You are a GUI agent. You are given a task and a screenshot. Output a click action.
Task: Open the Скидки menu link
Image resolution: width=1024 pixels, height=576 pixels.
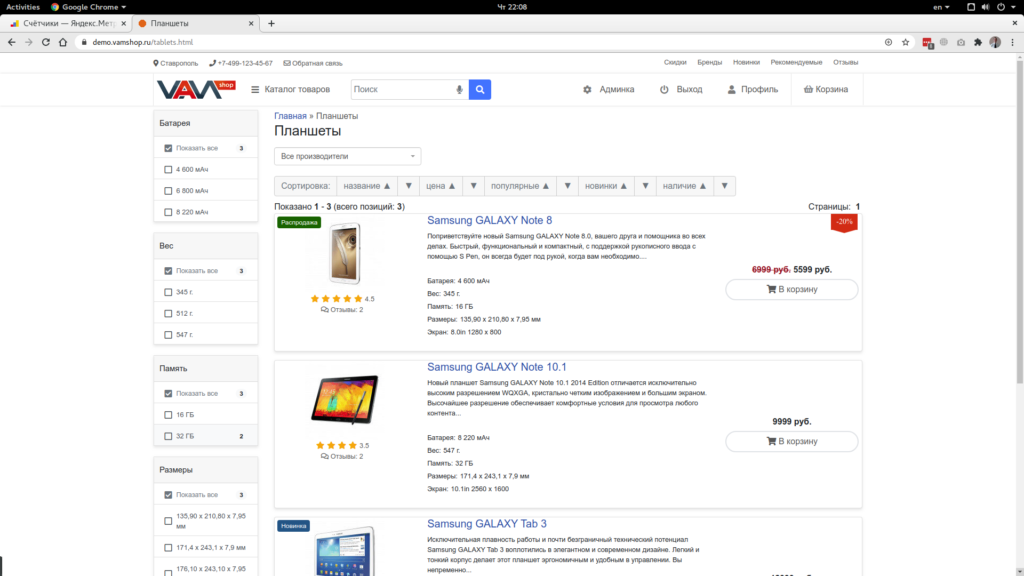[675, 63]
